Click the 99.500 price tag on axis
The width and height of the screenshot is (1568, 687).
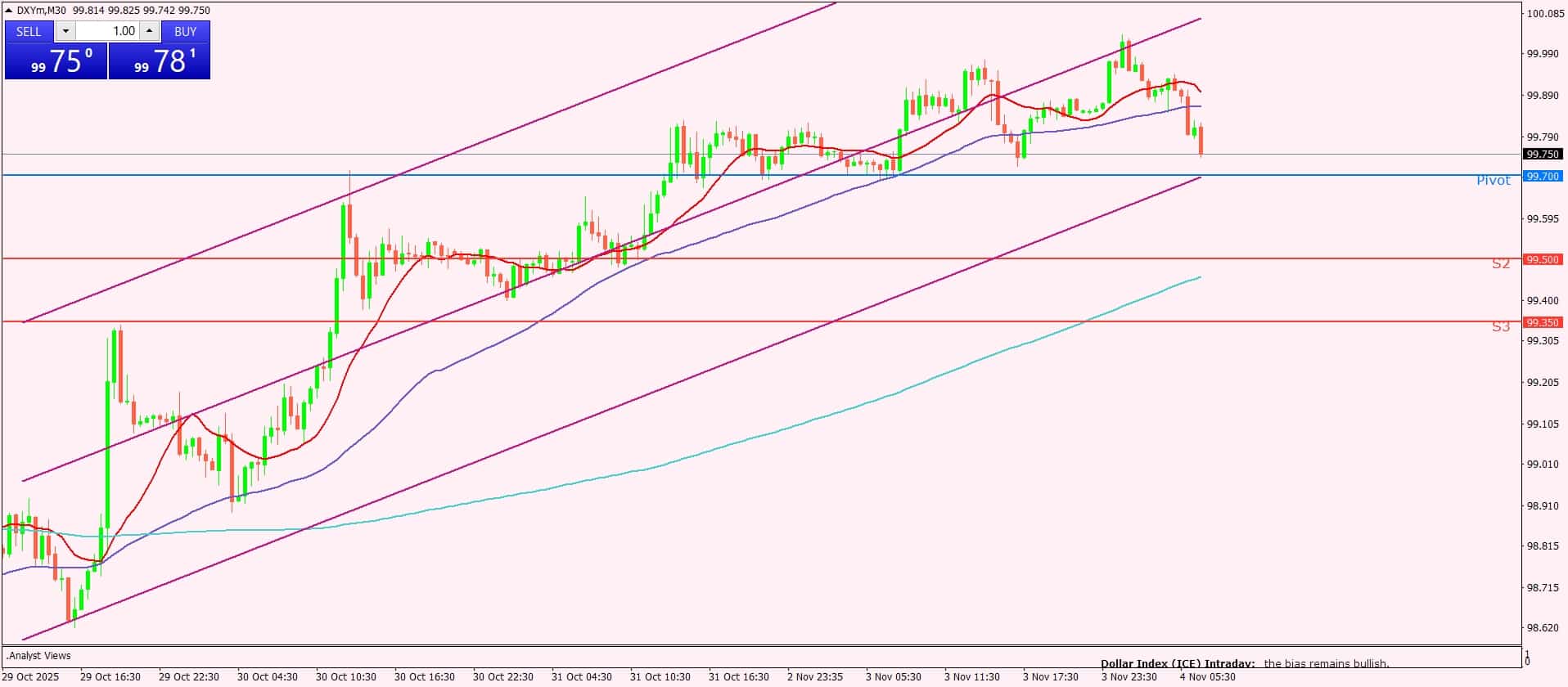pos(1542,259)
